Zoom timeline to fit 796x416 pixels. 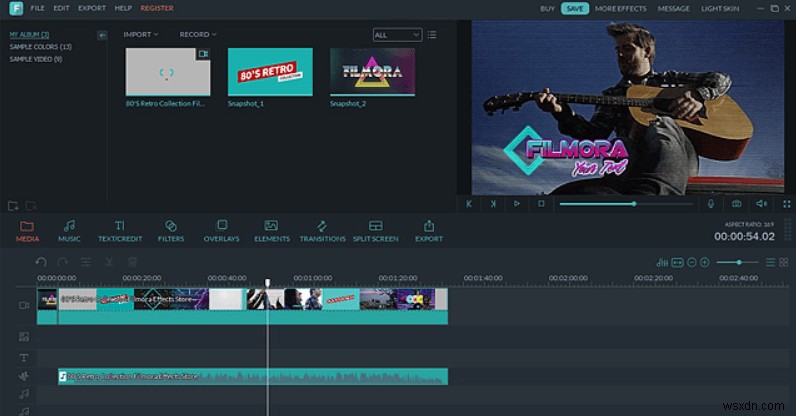coord(677,263)
